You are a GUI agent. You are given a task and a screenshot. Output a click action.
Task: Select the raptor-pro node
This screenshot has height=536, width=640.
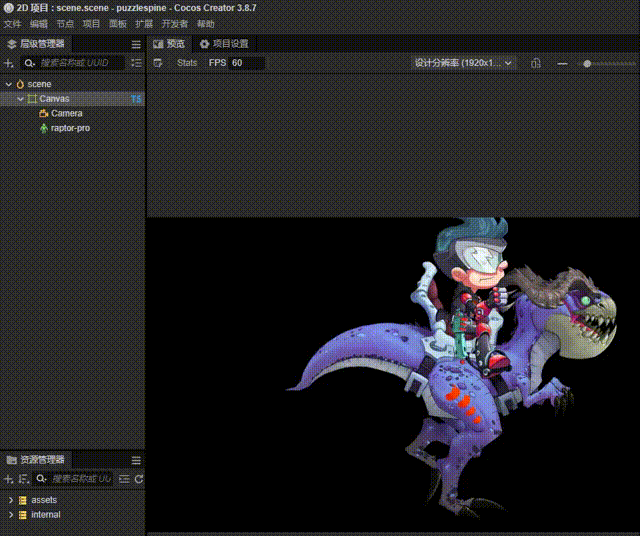click(x=72, y=128)
